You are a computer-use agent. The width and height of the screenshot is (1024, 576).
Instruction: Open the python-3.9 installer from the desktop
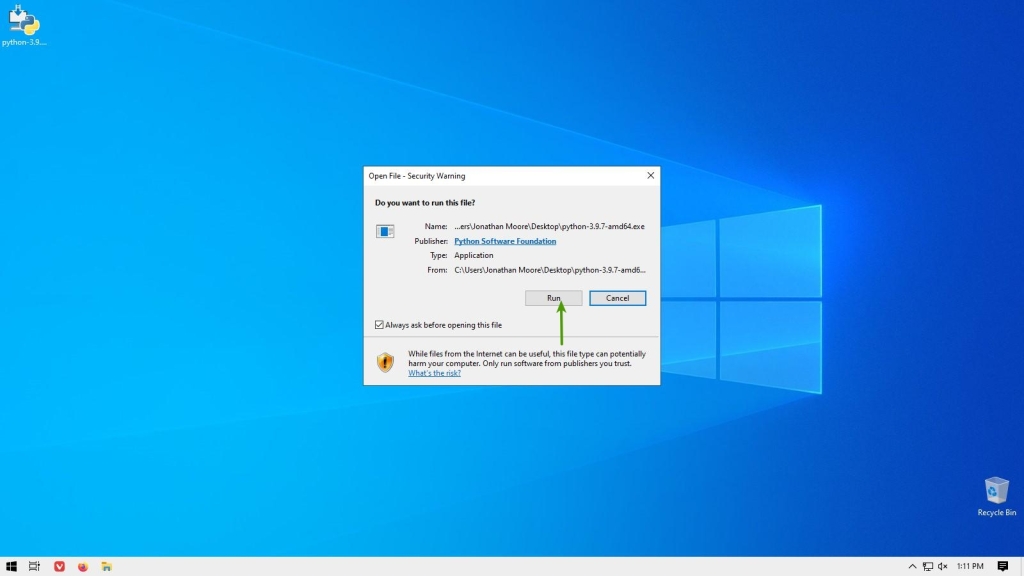pyautogui.click(x=22, y=22)
